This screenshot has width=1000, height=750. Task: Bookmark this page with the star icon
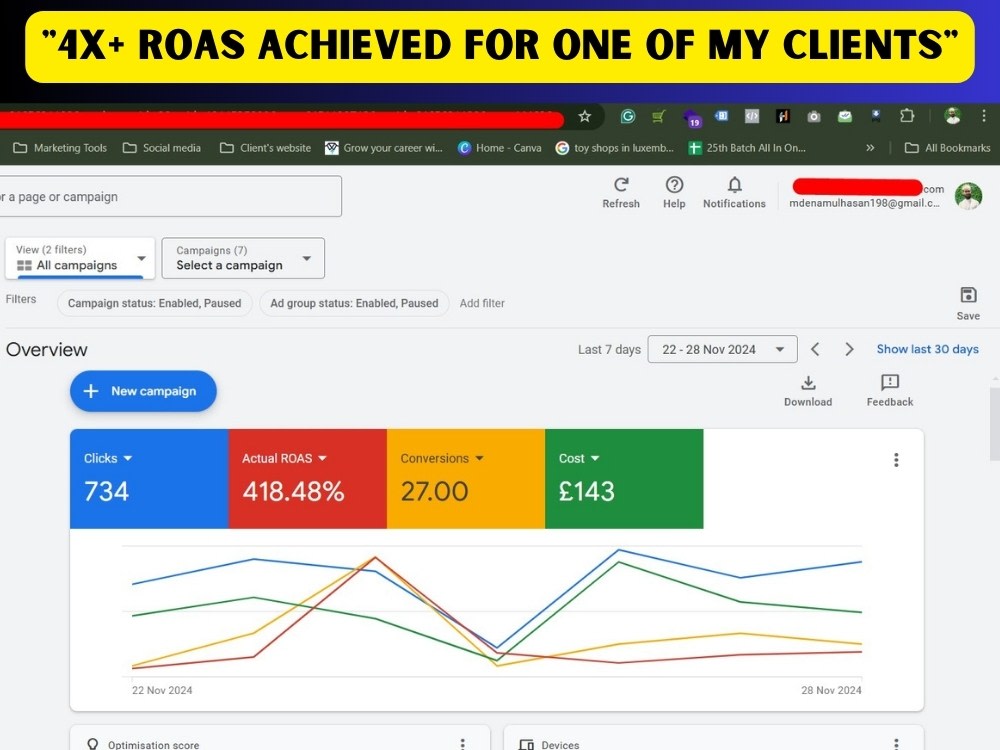tap(584, 116)
